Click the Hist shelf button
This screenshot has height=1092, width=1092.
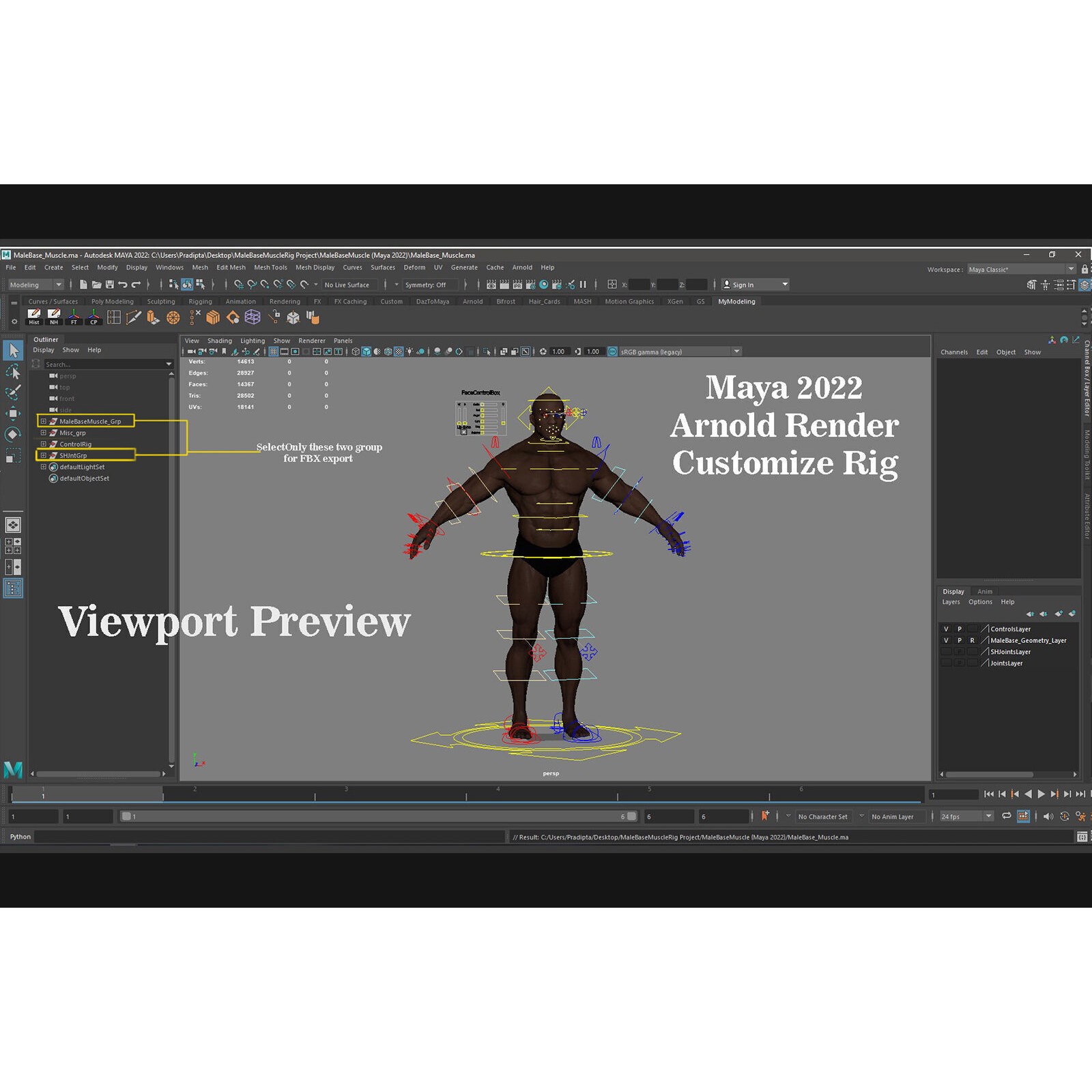click(33, 317)
